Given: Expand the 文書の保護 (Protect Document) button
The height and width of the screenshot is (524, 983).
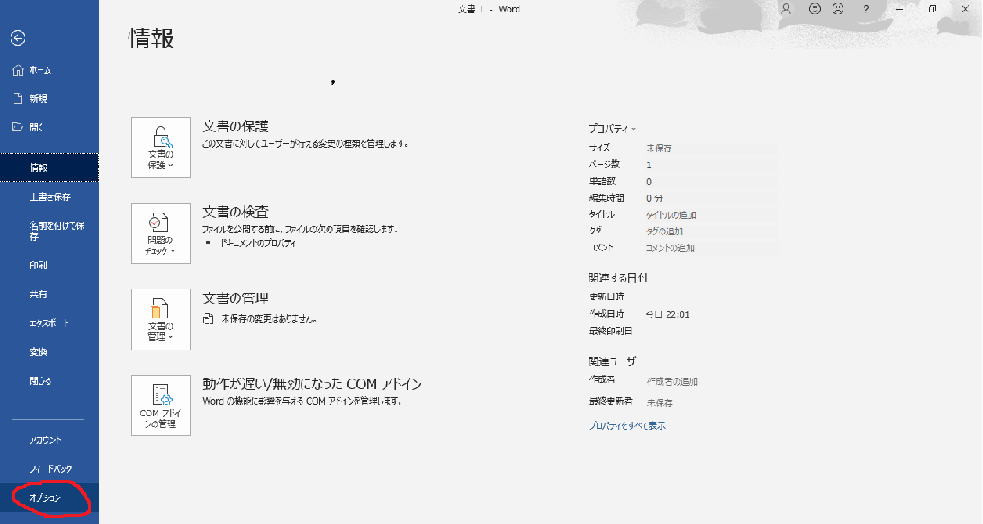Looking at the screenshot, I should [x=160, y=147].
